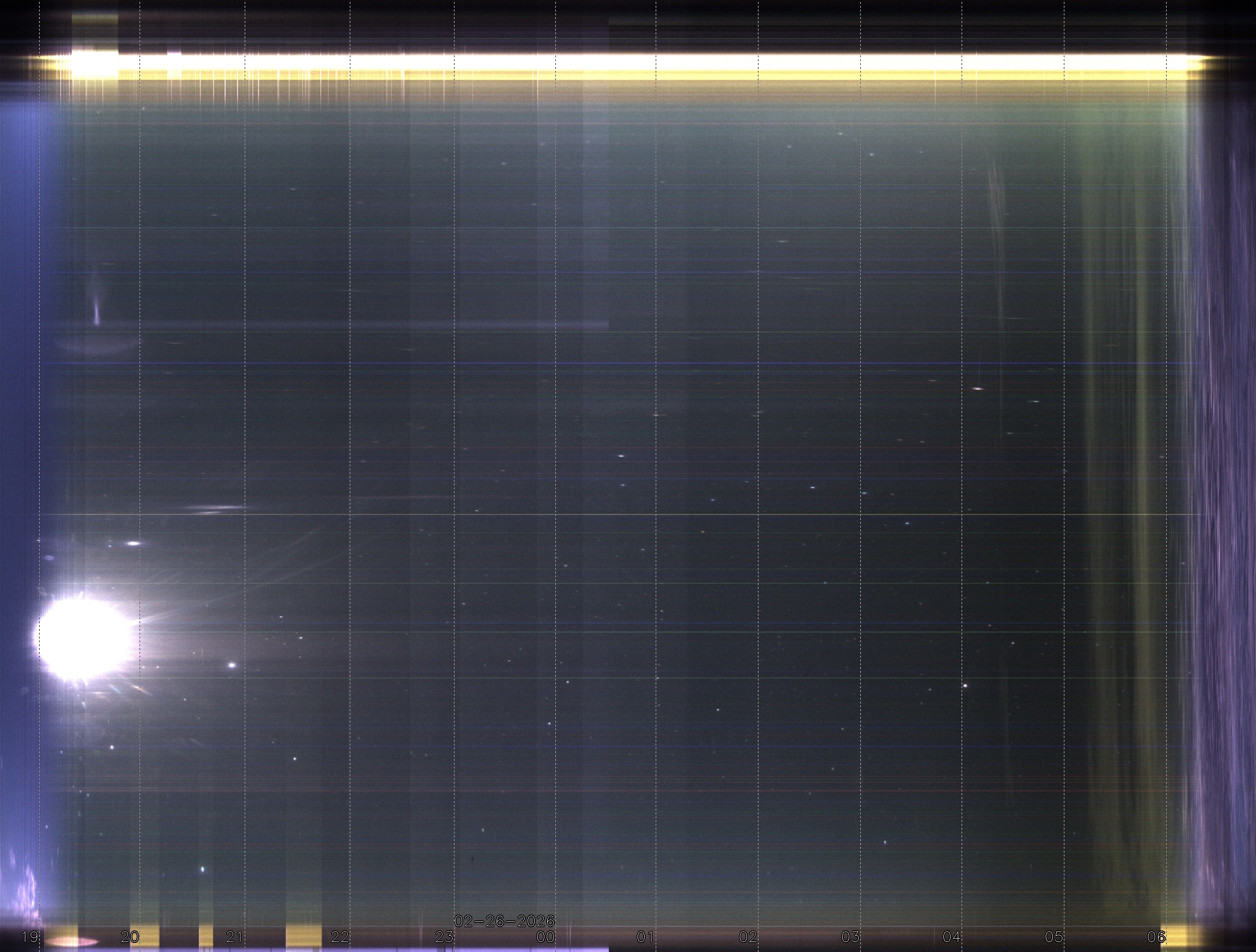Click the 23 hour label
The height and width of the screenshot is (952, 1256).
[x=444, y=937]
